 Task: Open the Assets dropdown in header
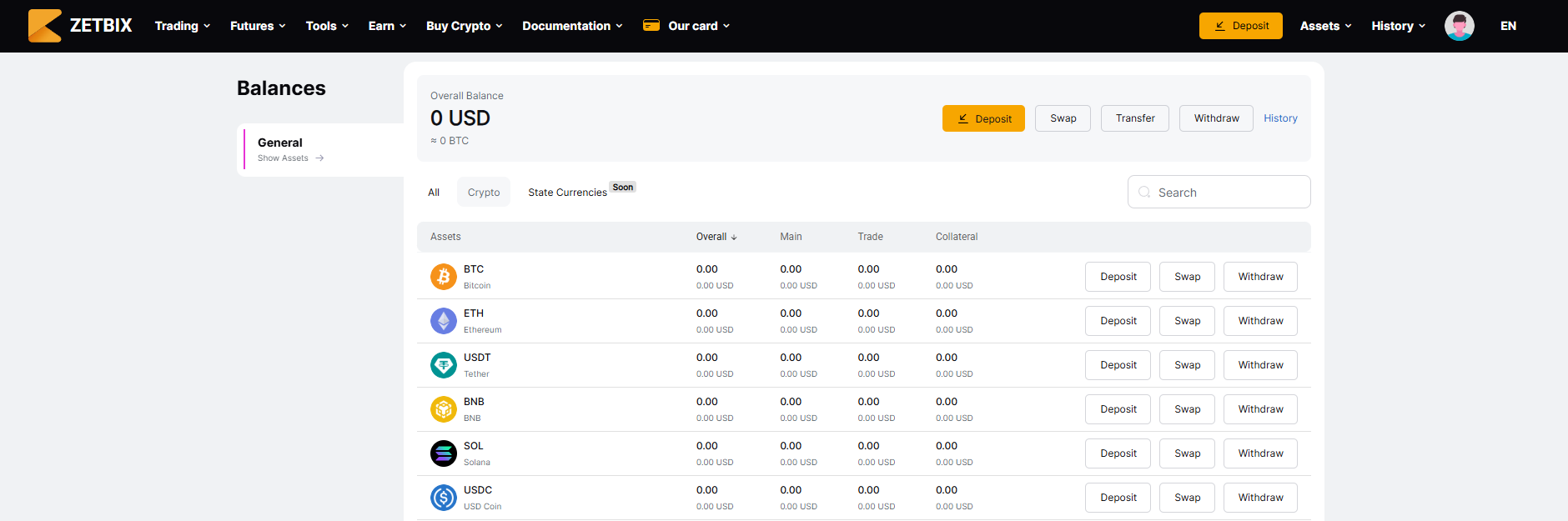coord(1326,26)
